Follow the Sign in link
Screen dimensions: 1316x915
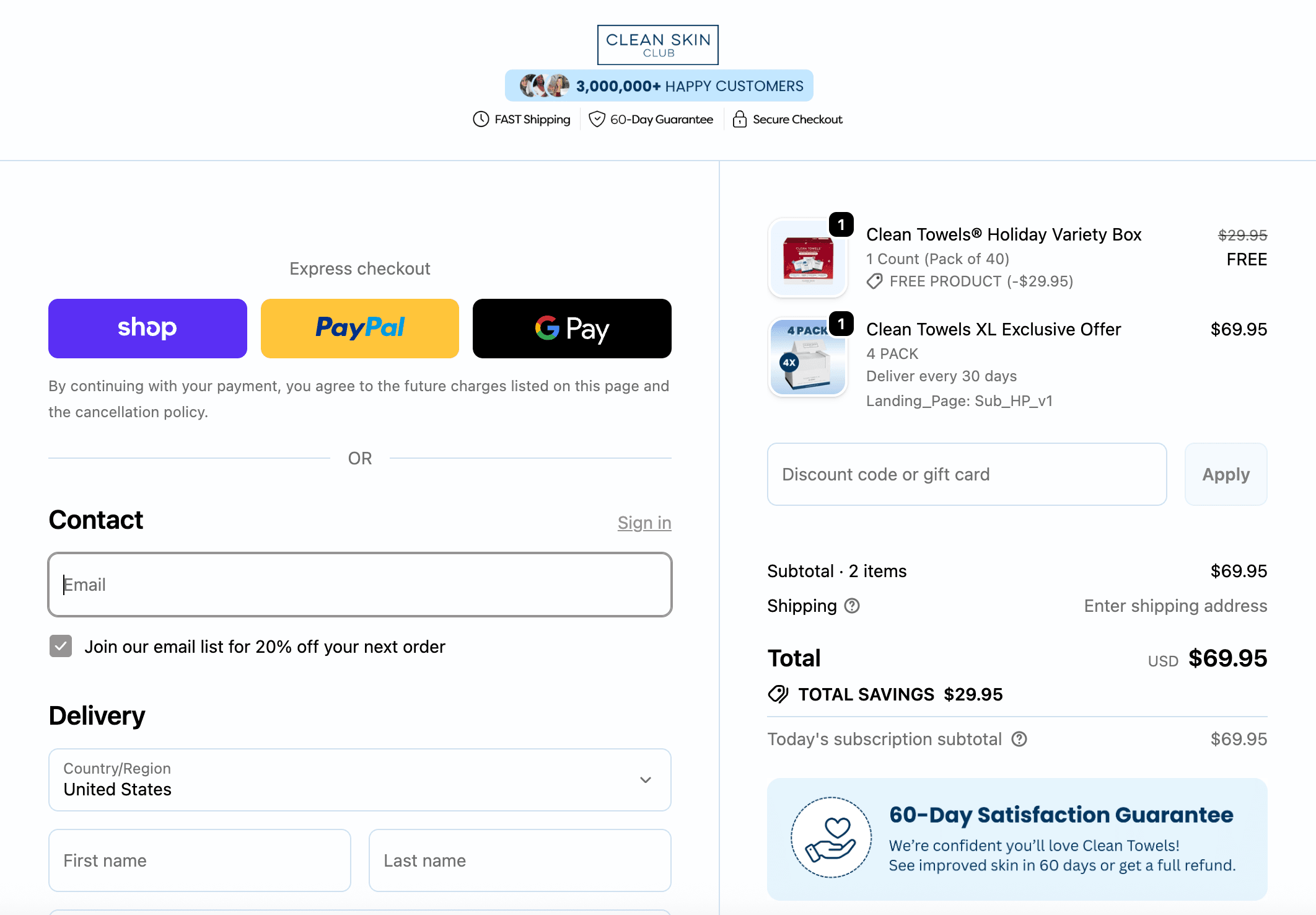click(x=644, y=523)
